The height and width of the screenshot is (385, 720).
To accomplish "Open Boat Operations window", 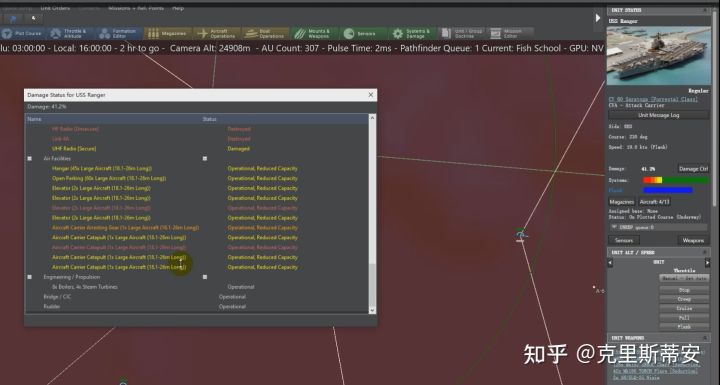I will tap(265, 33).
